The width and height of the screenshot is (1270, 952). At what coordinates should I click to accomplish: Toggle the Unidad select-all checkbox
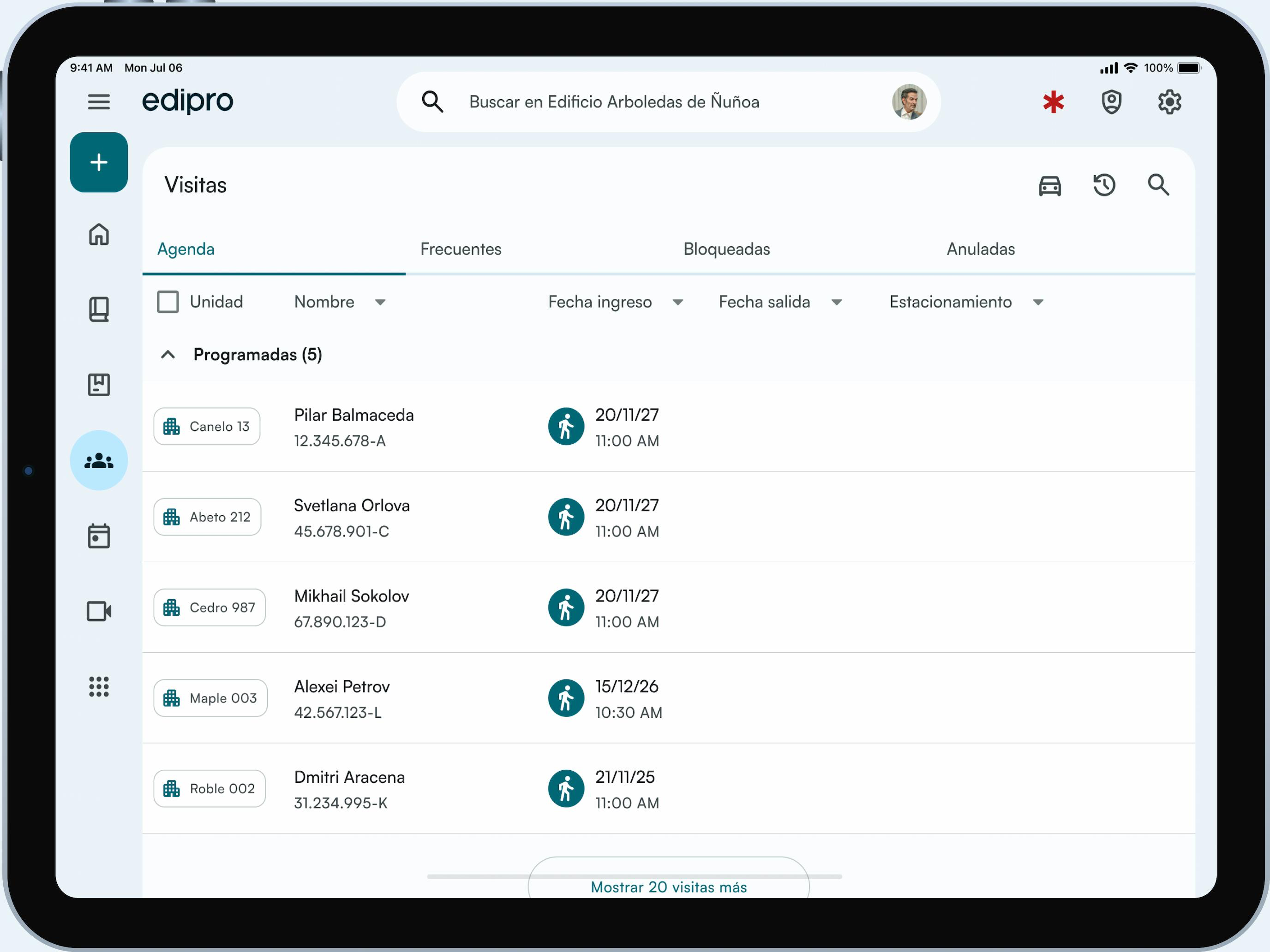click(168, 302)
